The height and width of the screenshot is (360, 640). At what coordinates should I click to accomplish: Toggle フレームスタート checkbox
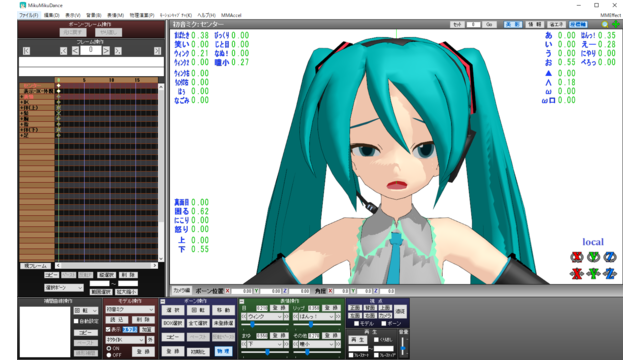click(351, 356)
